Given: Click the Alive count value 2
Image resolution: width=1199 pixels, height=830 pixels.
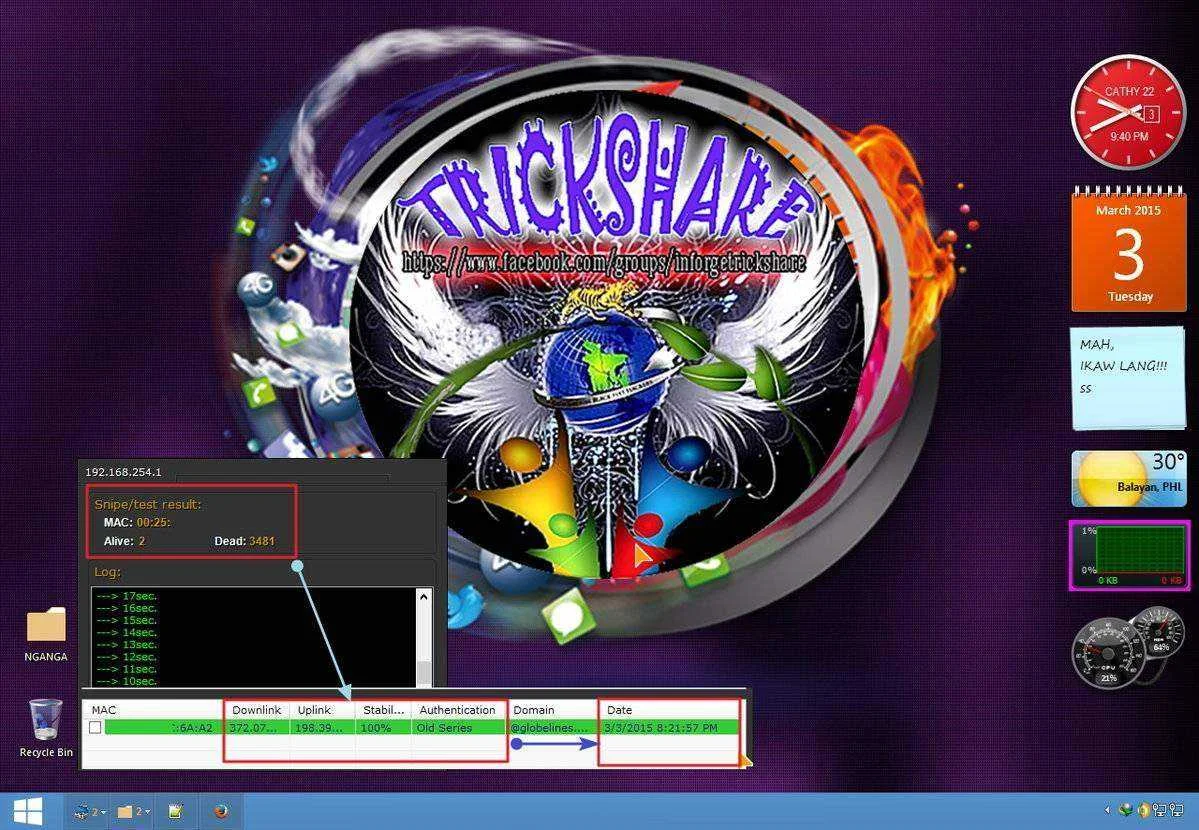Looking at the screenshot, I should [142, 541].
